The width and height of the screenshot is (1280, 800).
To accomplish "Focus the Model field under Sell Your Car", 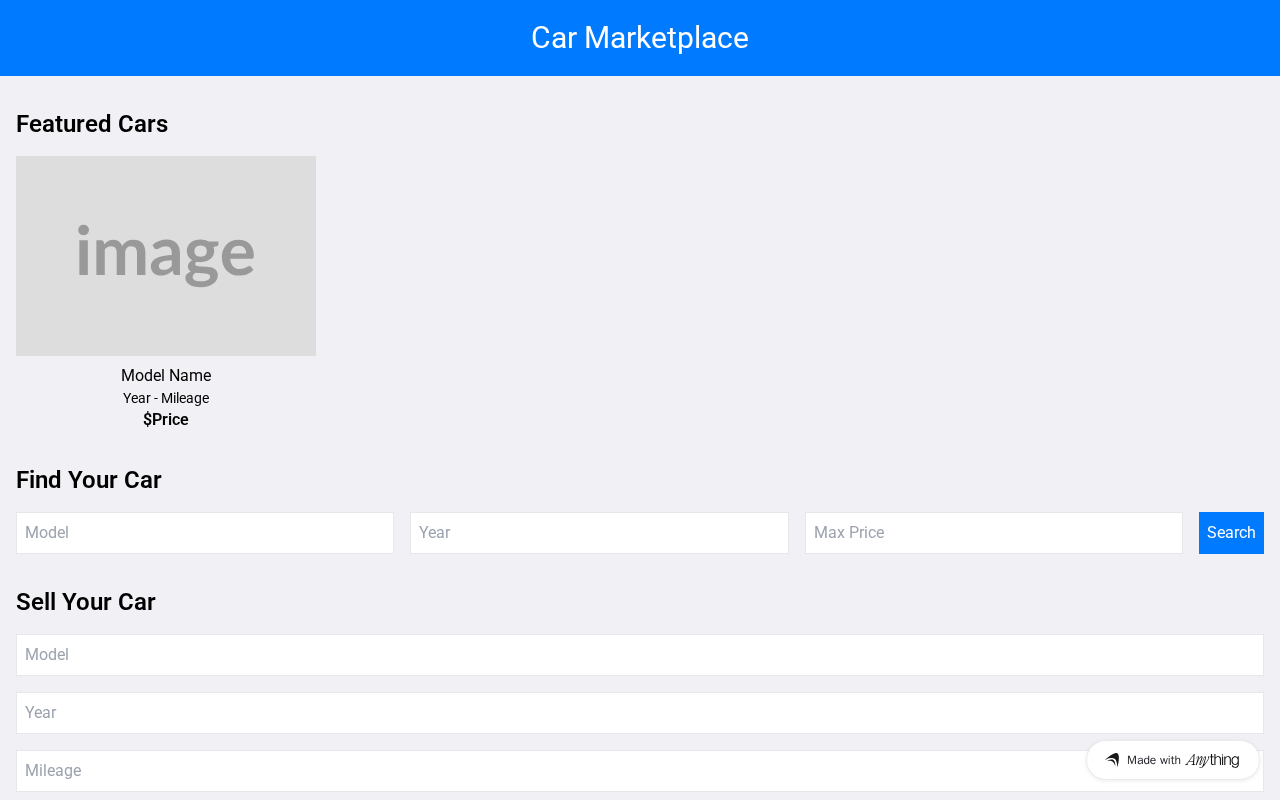I will click(x=640, y=655).
